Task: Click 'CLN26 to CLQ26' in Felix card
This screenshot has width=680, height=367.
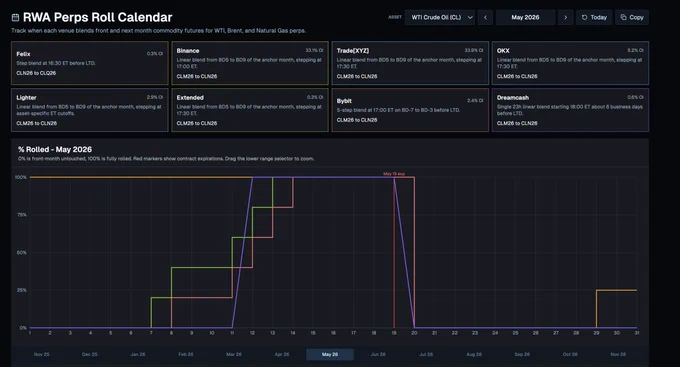Action: click(36, 73)
